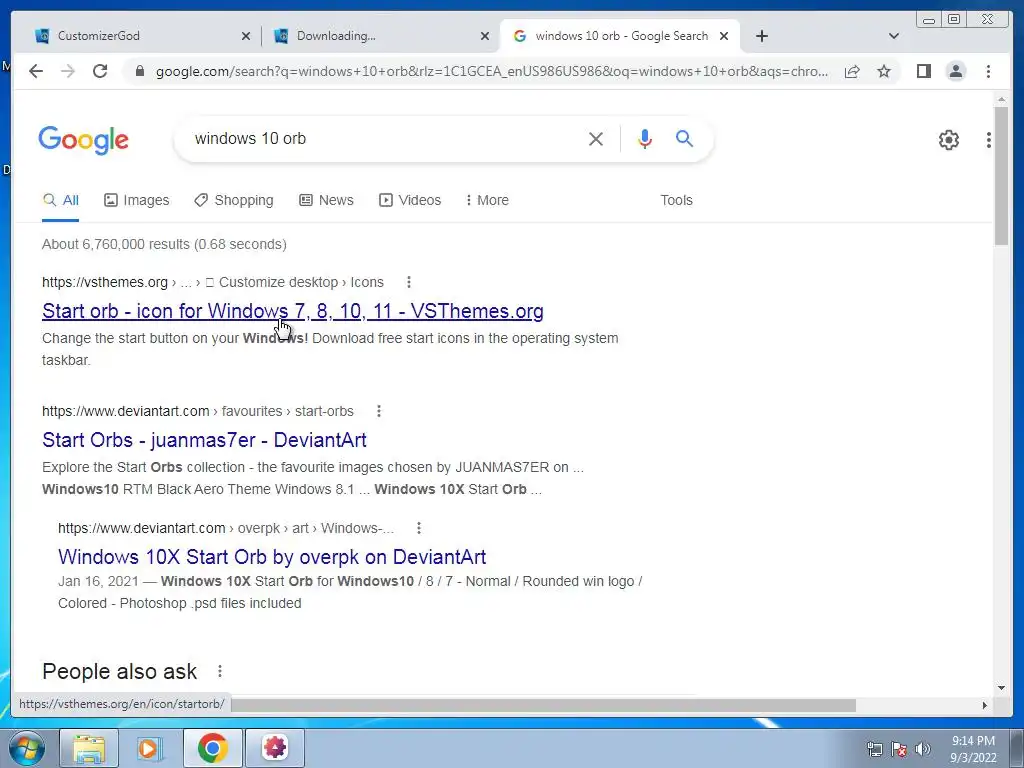Click the Chrome taskbar icon
The width and height of the screenshot is (1024, 768).
coord(213,748)
